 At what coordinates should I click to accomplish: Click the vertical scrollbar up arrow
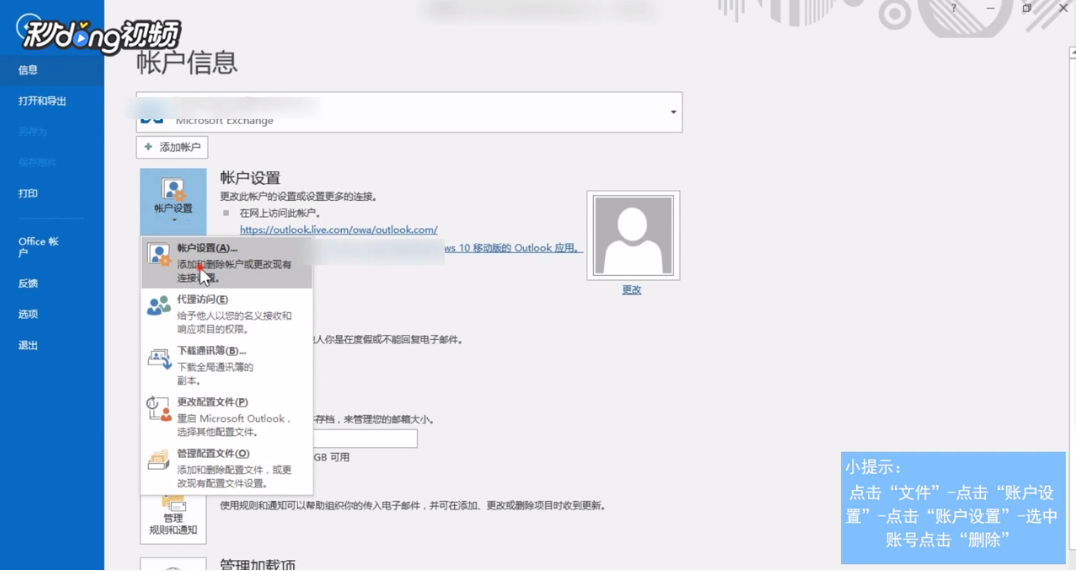pyautogui.click(x=1072, y=52)
